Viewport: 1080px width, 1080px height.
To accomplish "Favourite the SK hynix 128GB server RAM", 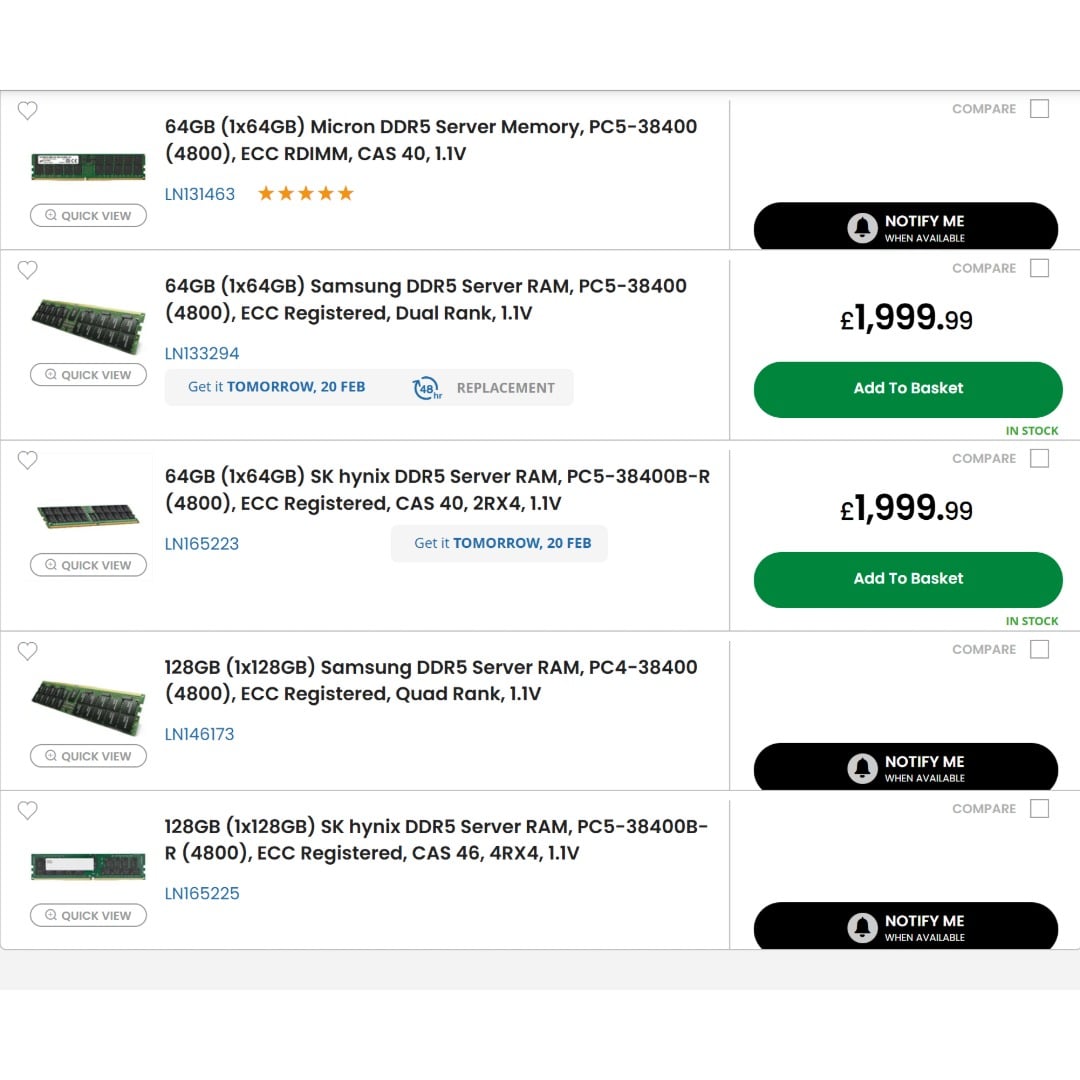I will pyautogui.click(x=27, y=810).
